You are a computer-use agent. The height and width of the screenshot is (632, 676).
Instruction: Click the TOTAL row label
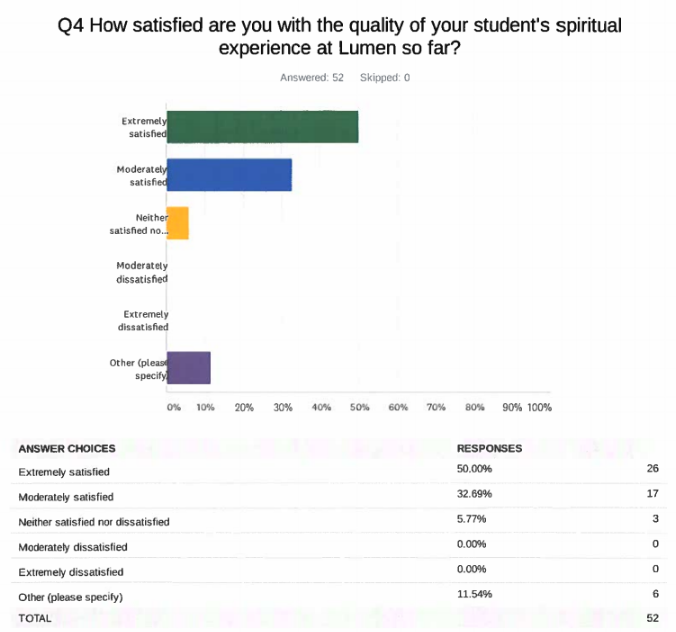coord(35,618)
